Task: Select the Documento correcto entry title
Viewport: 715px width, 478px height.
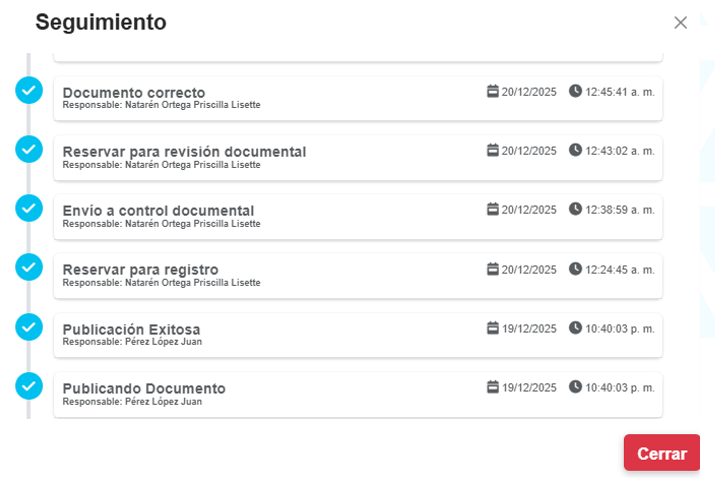Action: point(134,92)
